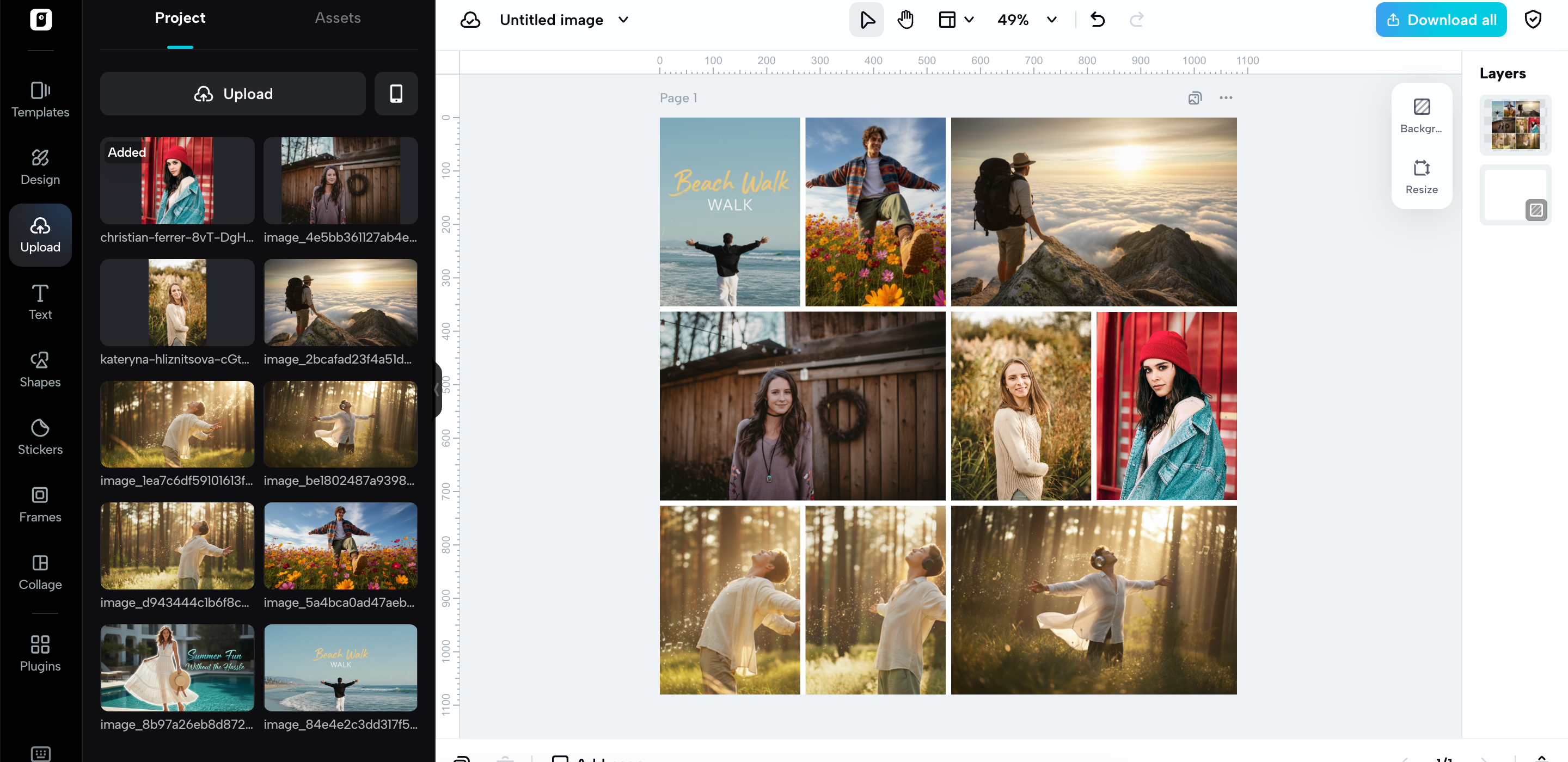Click the Upload button
The width and height of the screenshot is (1568, 762).
point(232,94)
